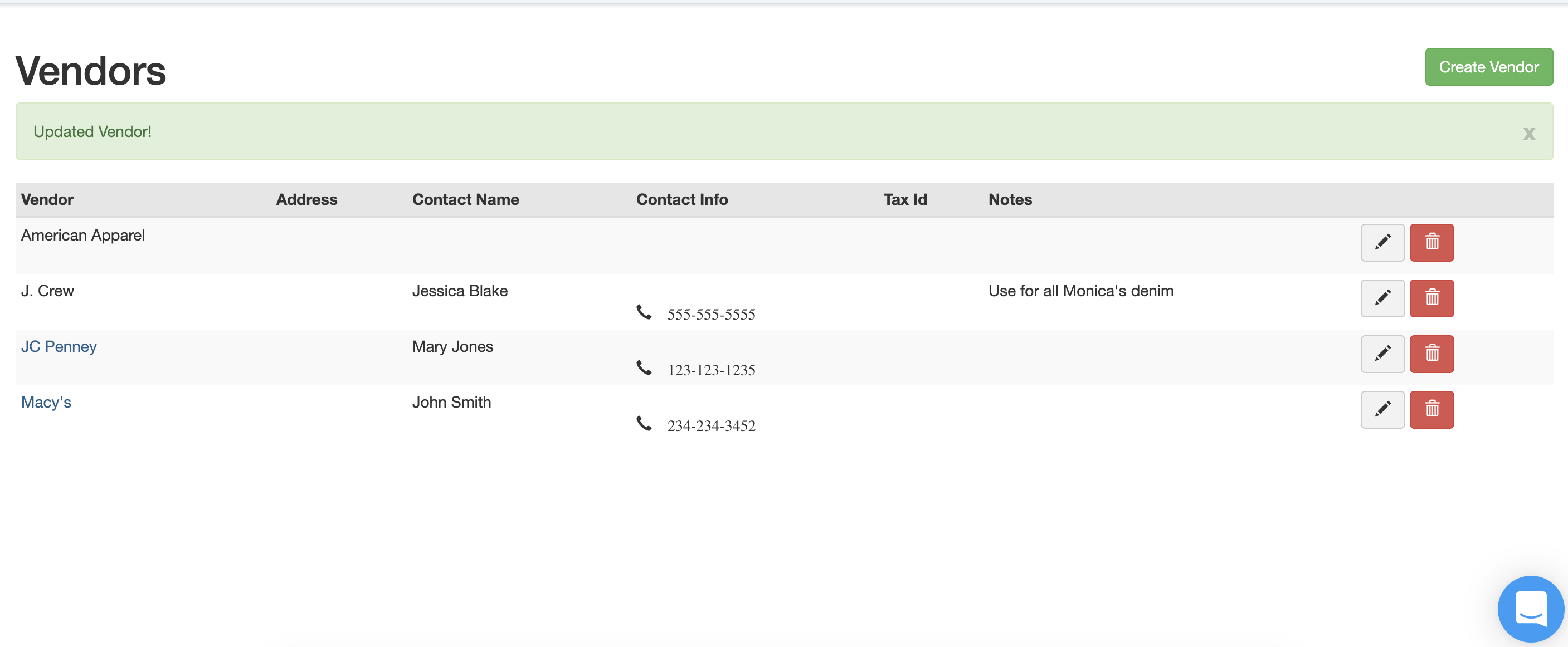Click the Address column header

[x=307, y=199]
